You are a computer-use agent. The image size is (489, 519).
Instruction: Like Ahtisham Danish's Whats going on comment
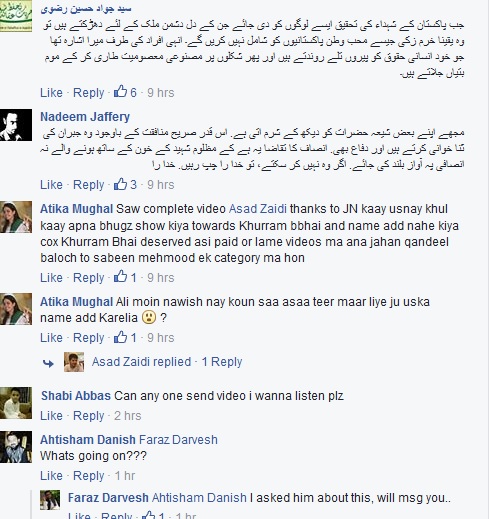point(51,476)
